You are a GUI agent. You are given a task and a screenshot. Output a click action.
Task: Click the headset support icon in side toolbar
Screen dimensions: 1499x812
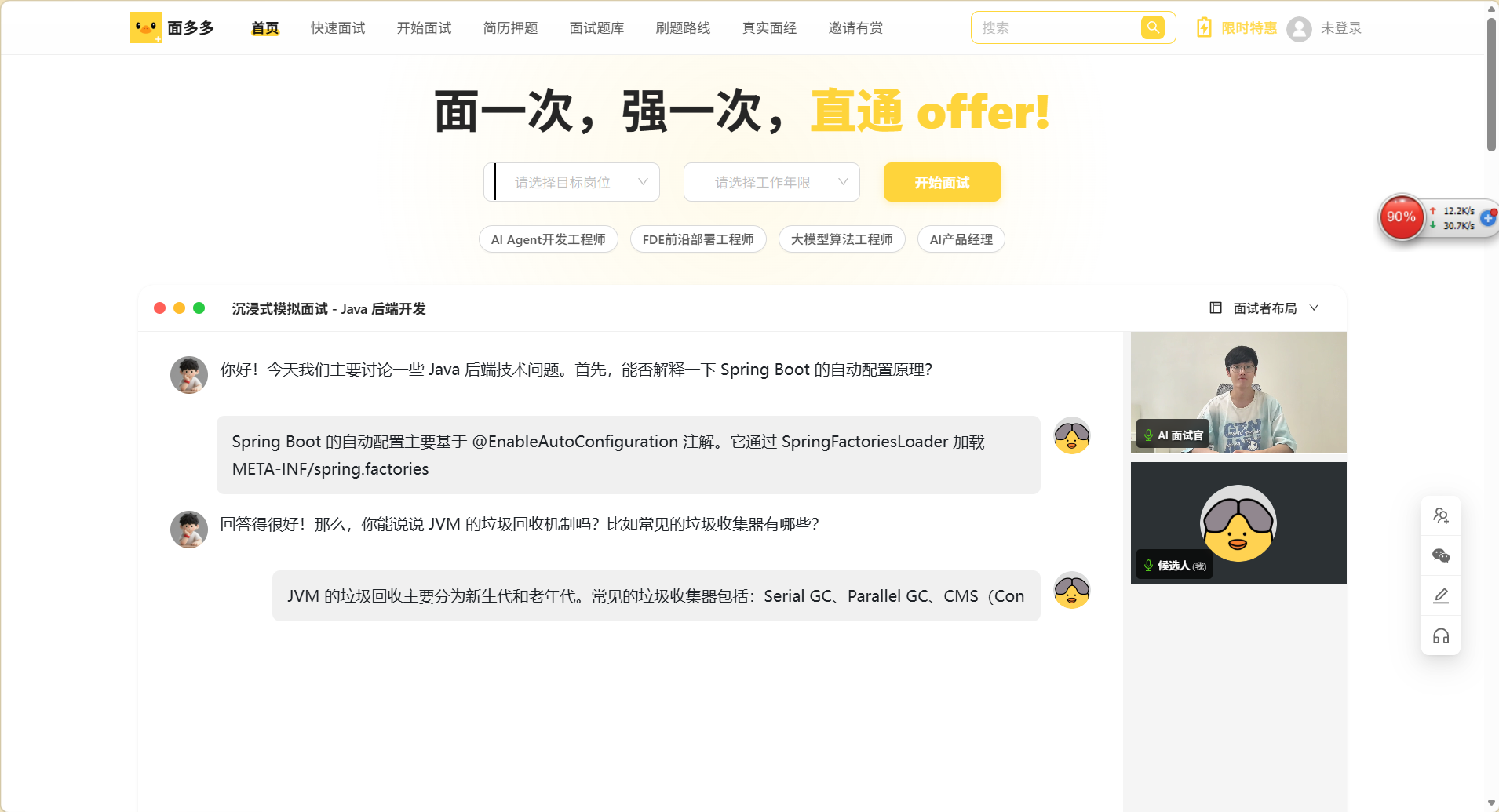click(1441, 635)
